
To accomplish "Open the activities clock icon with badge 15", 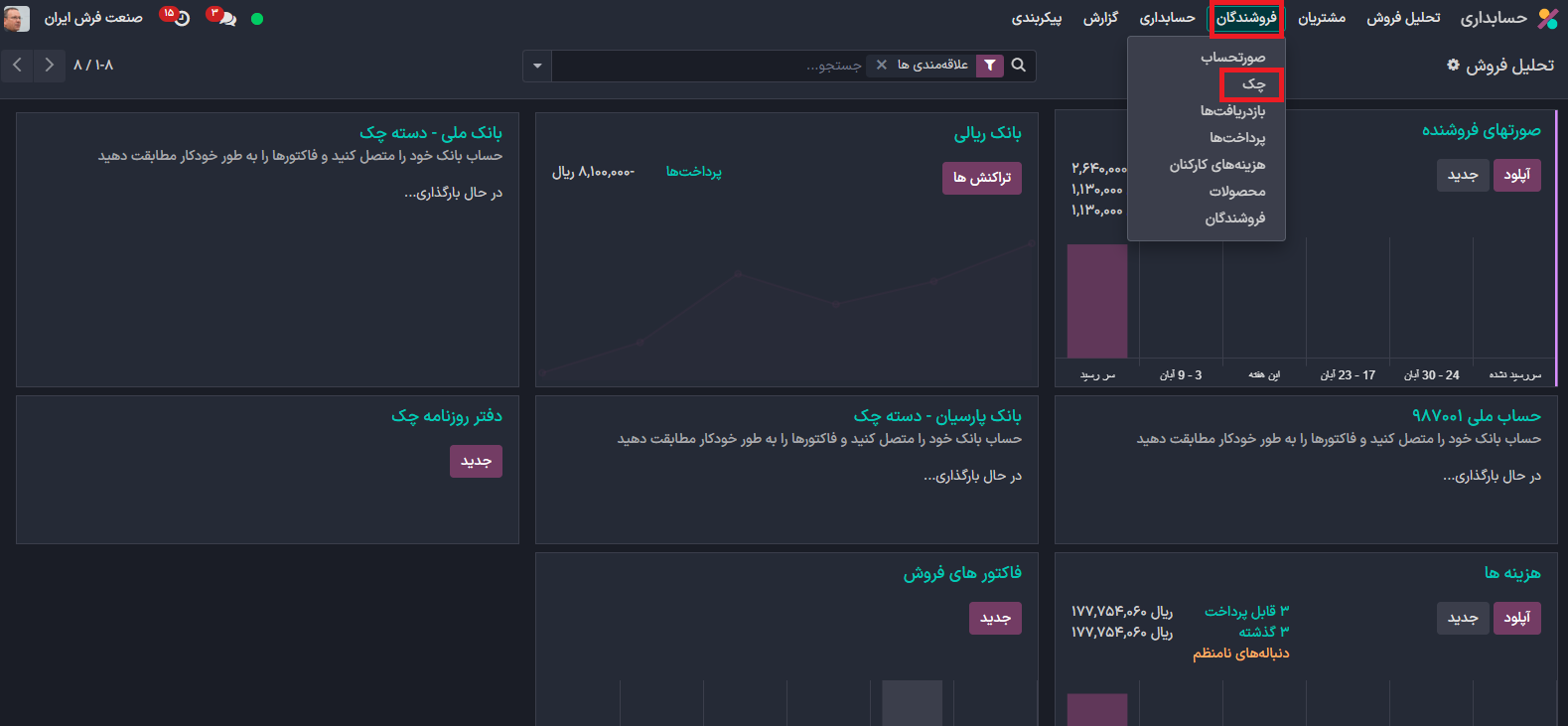I will [179, 18].
